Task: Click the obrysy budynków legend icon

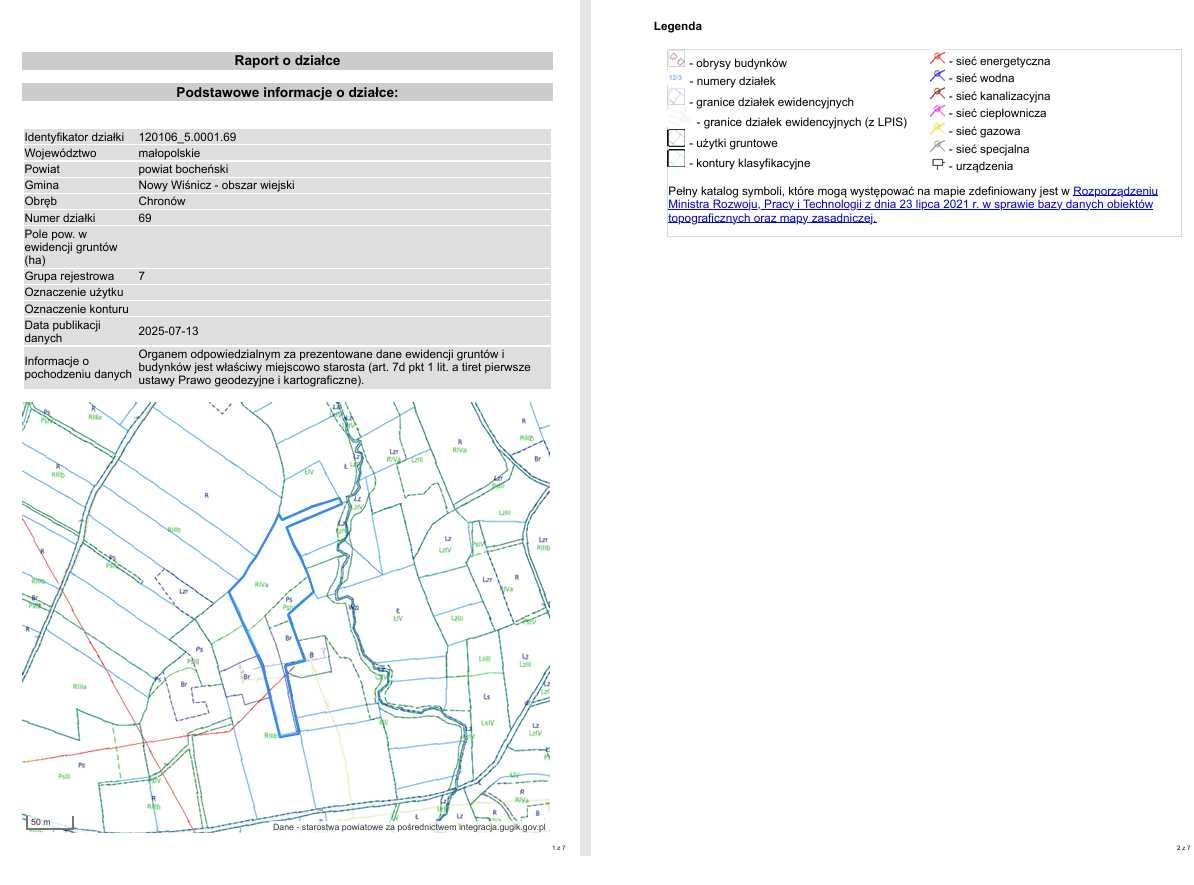Action: coord(676,59)
